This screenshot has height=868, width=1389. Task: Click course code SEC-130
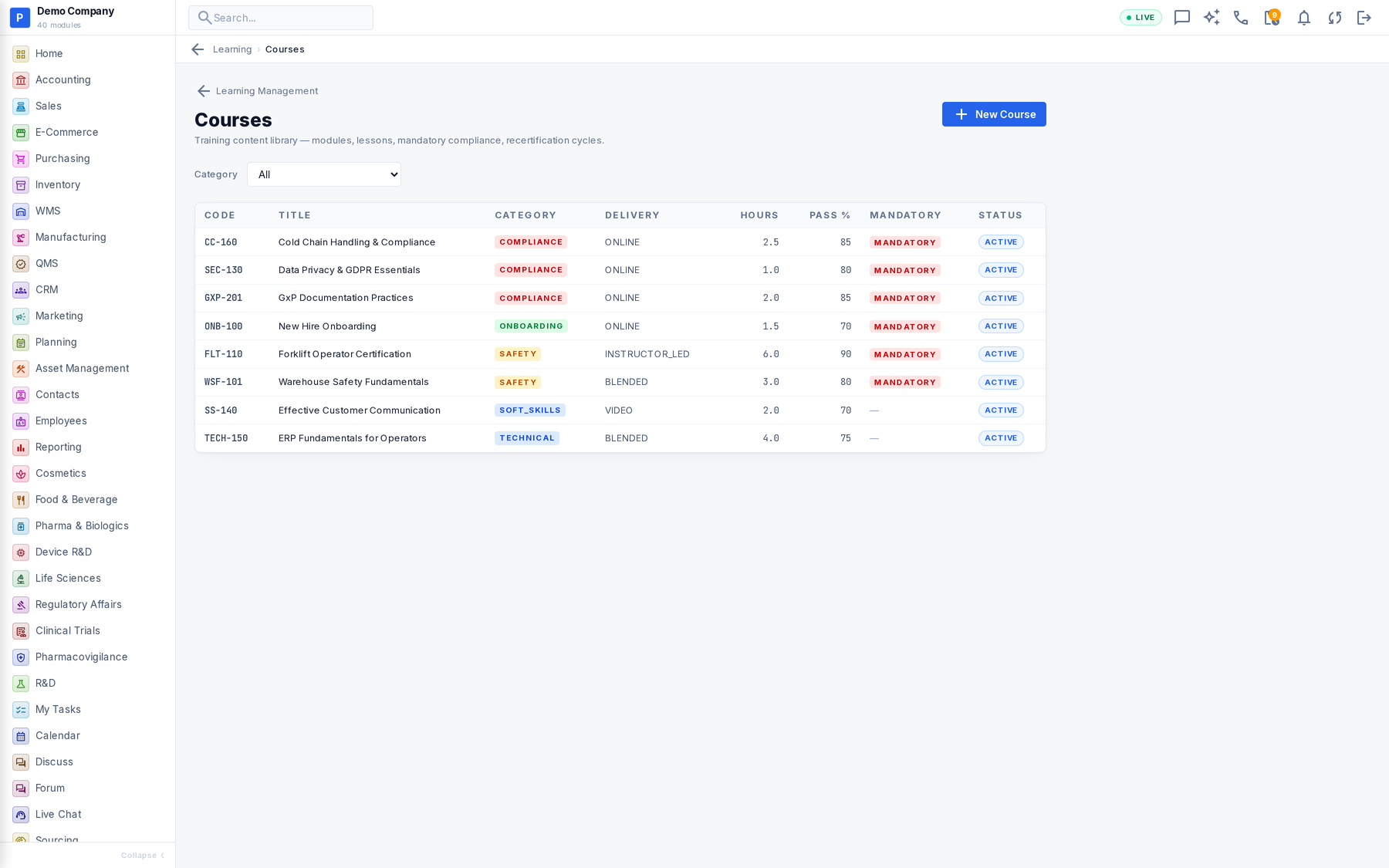coord(224,270)
